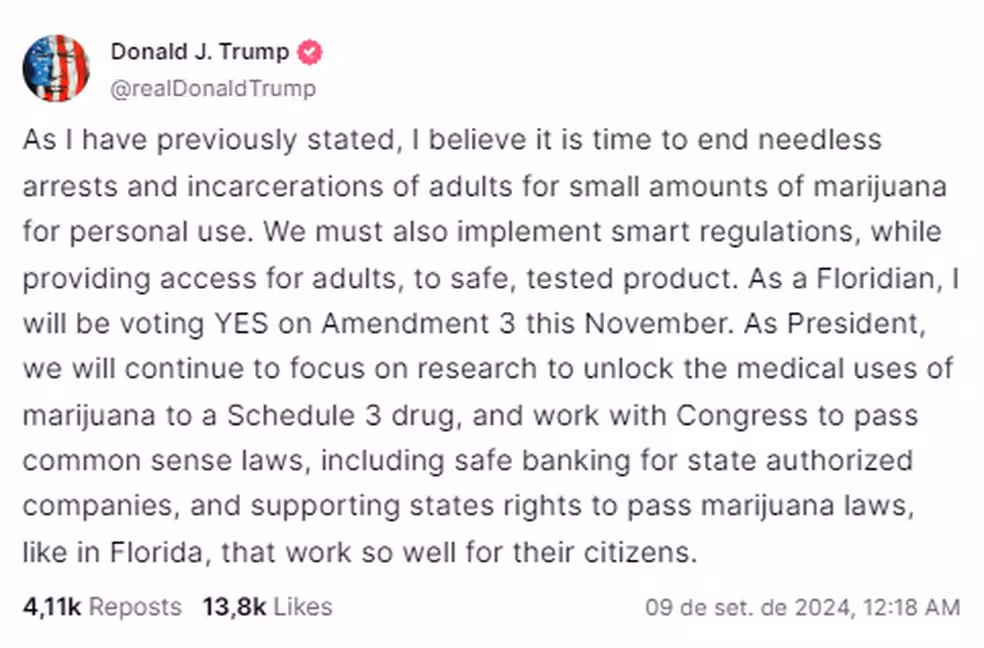Click the Donald J. Trump display name

(199, 52)
